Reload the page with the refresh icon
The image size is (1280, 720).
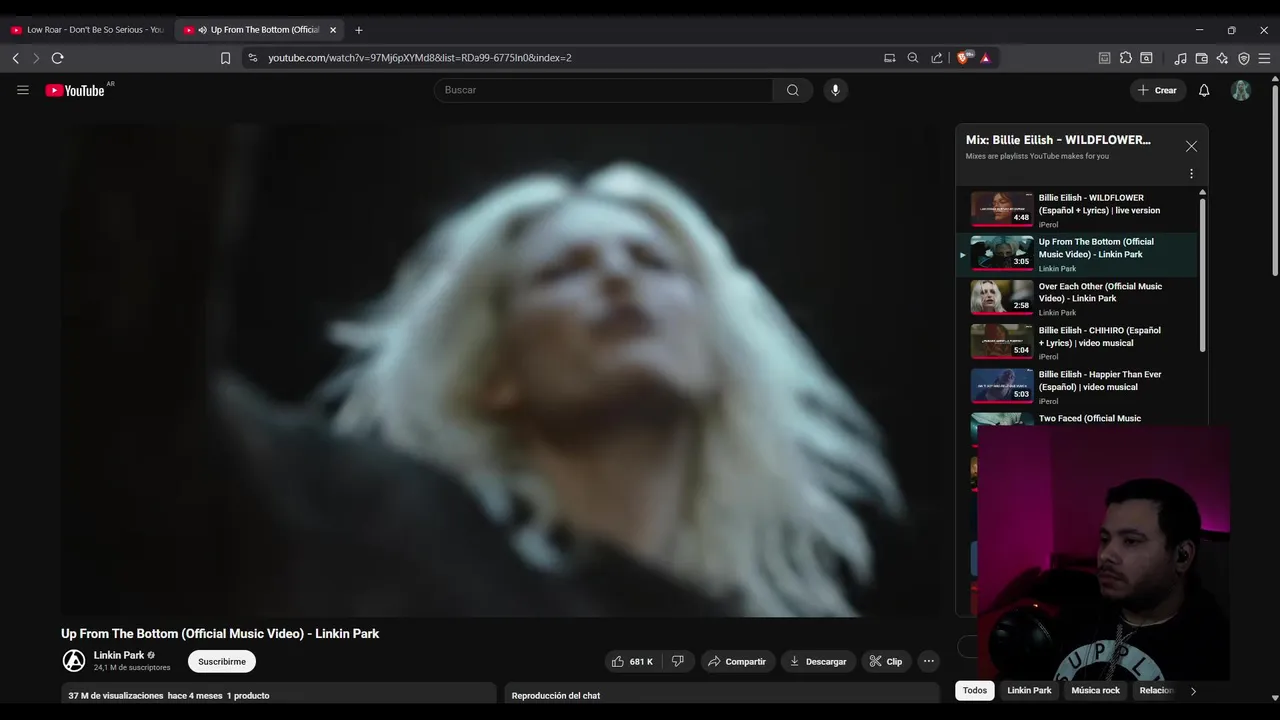tap(58, 58)
